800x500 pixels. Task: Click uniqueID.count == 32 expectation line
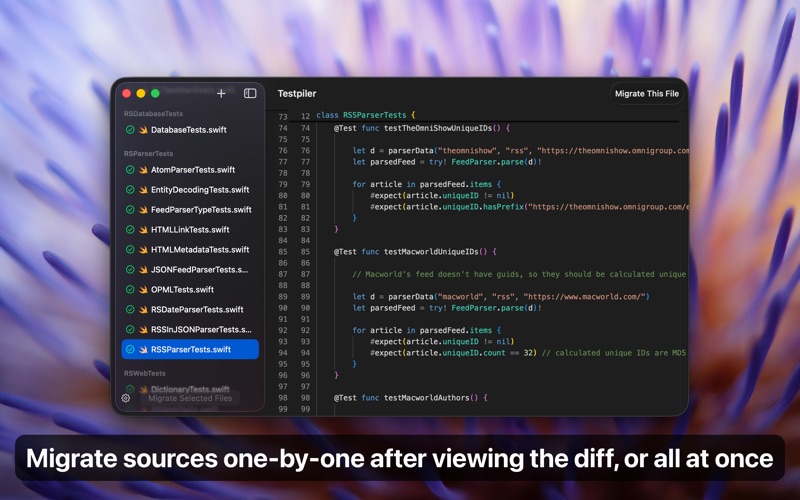pyautogui.click(x=528, y=353)
